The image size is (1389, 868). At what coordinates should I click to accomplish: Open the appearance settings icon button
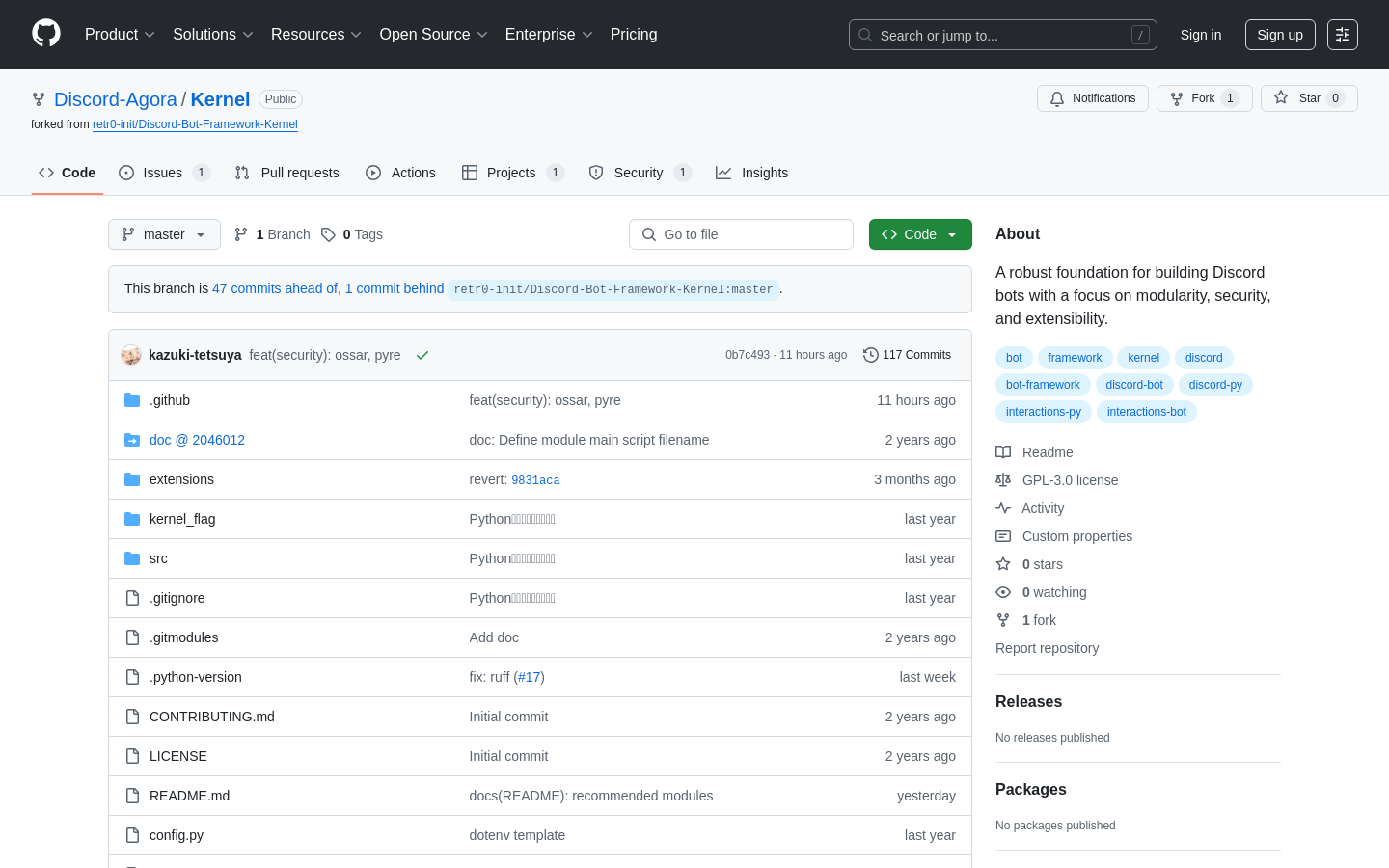[x=1343, y=35]
